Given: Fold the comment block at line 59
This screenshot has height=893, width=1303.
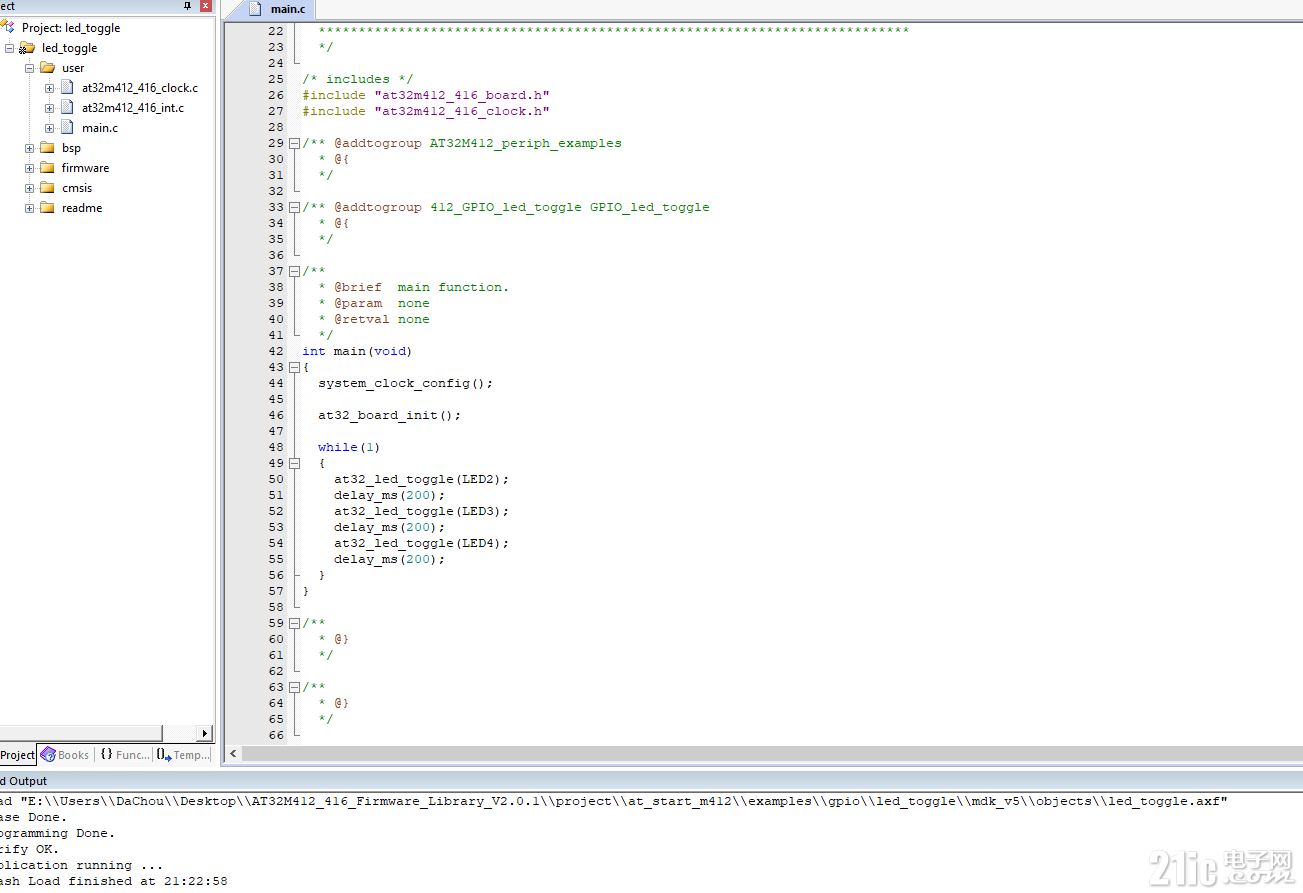Looking at the screenshot, I should (x=294, y=623).
